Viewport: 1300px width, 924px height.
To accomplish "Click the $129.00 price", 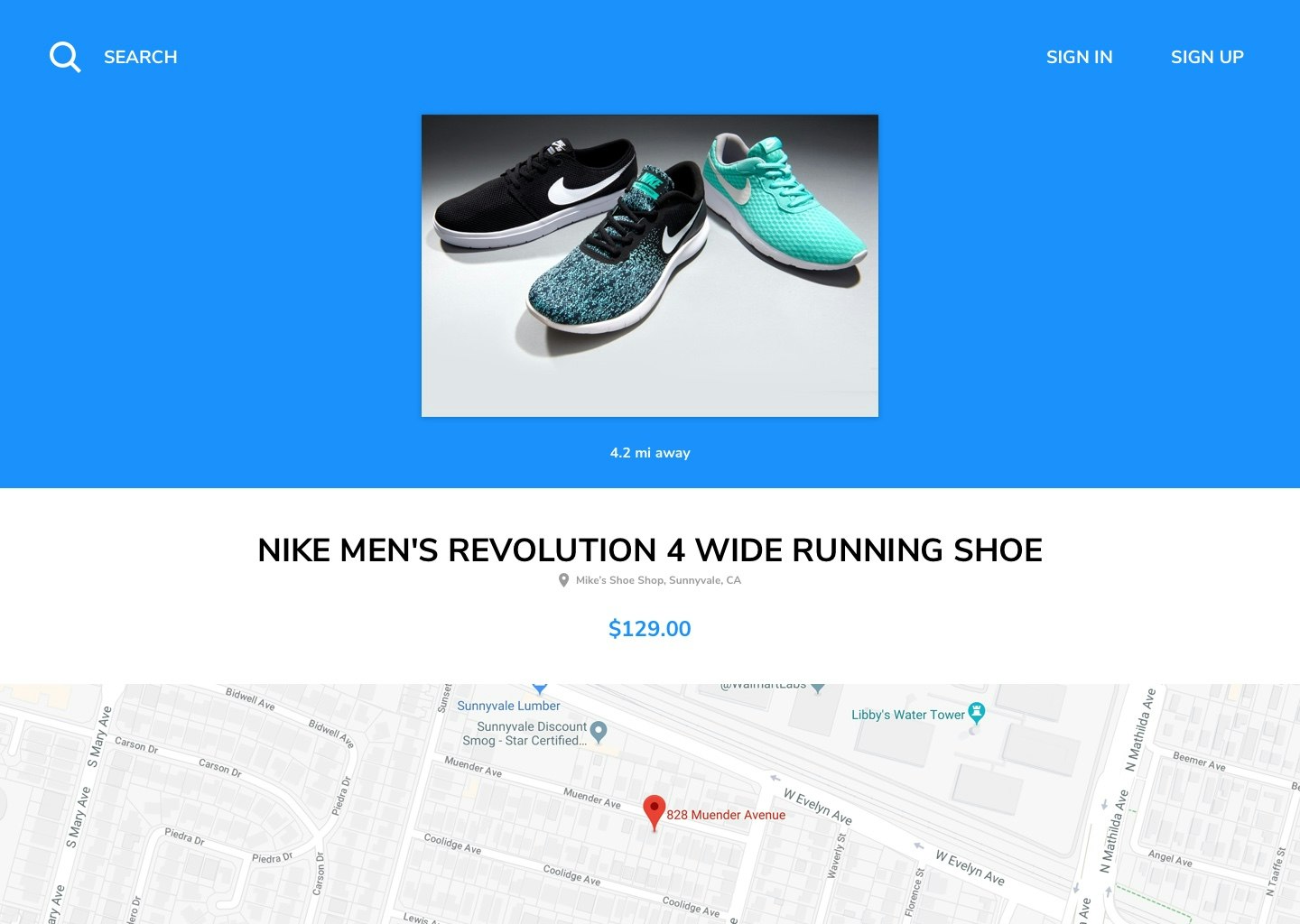I will click(650, 629).
